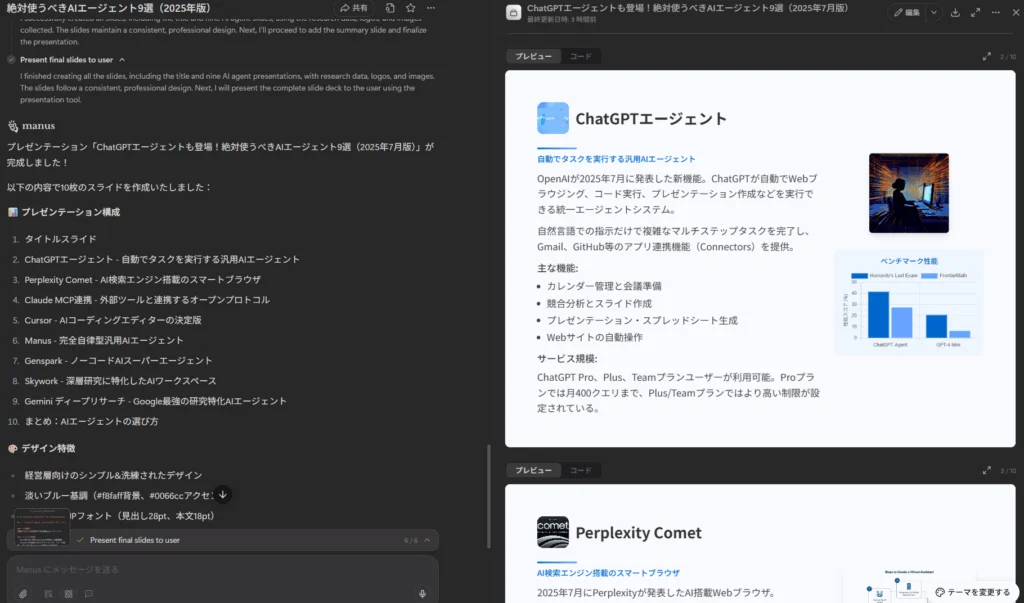
Task: Click the chat bubble icon in input bar
Action: tap(89, 594)
